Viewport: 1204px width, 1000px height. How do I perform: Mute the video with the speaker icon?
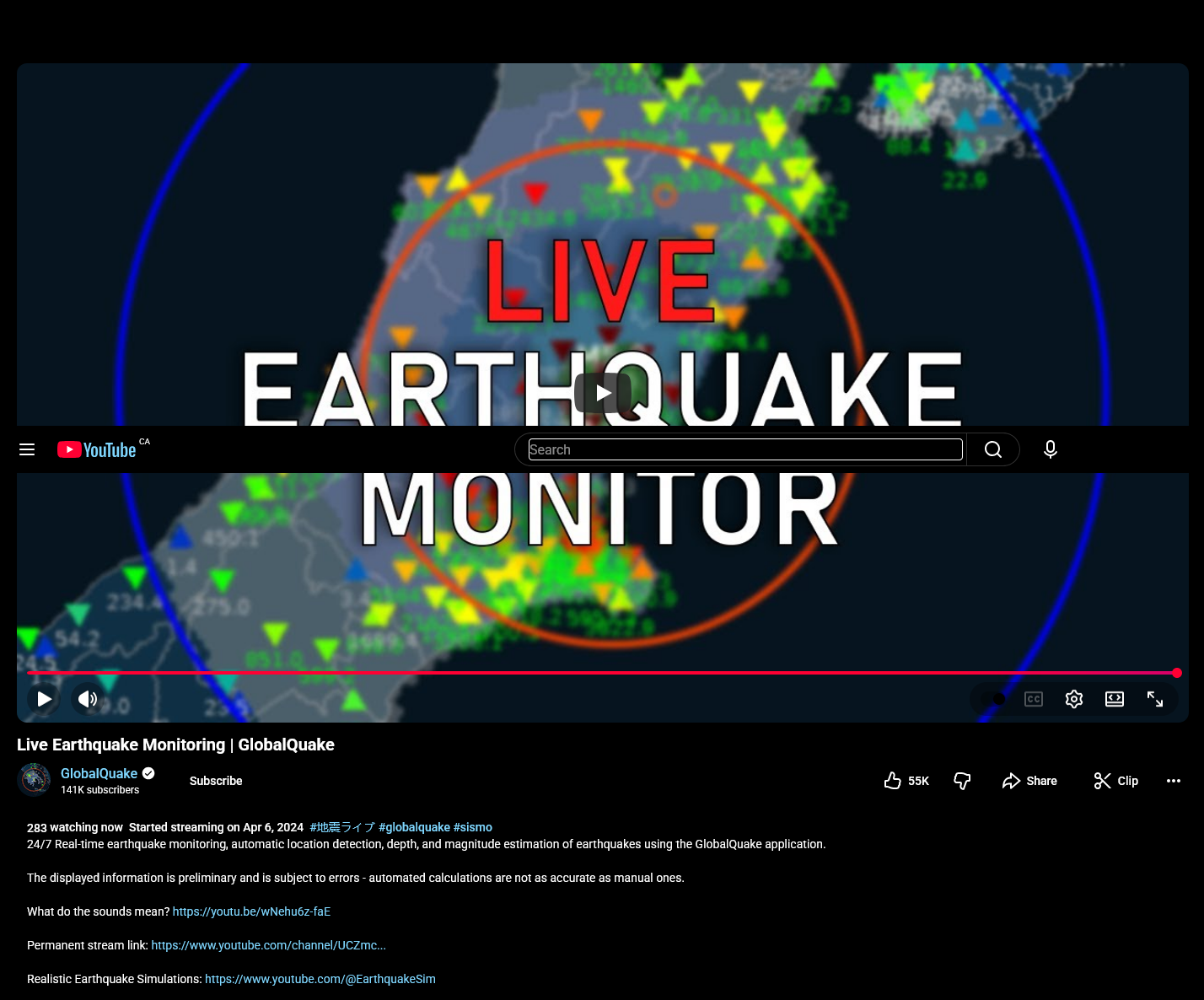pos(88,699)
